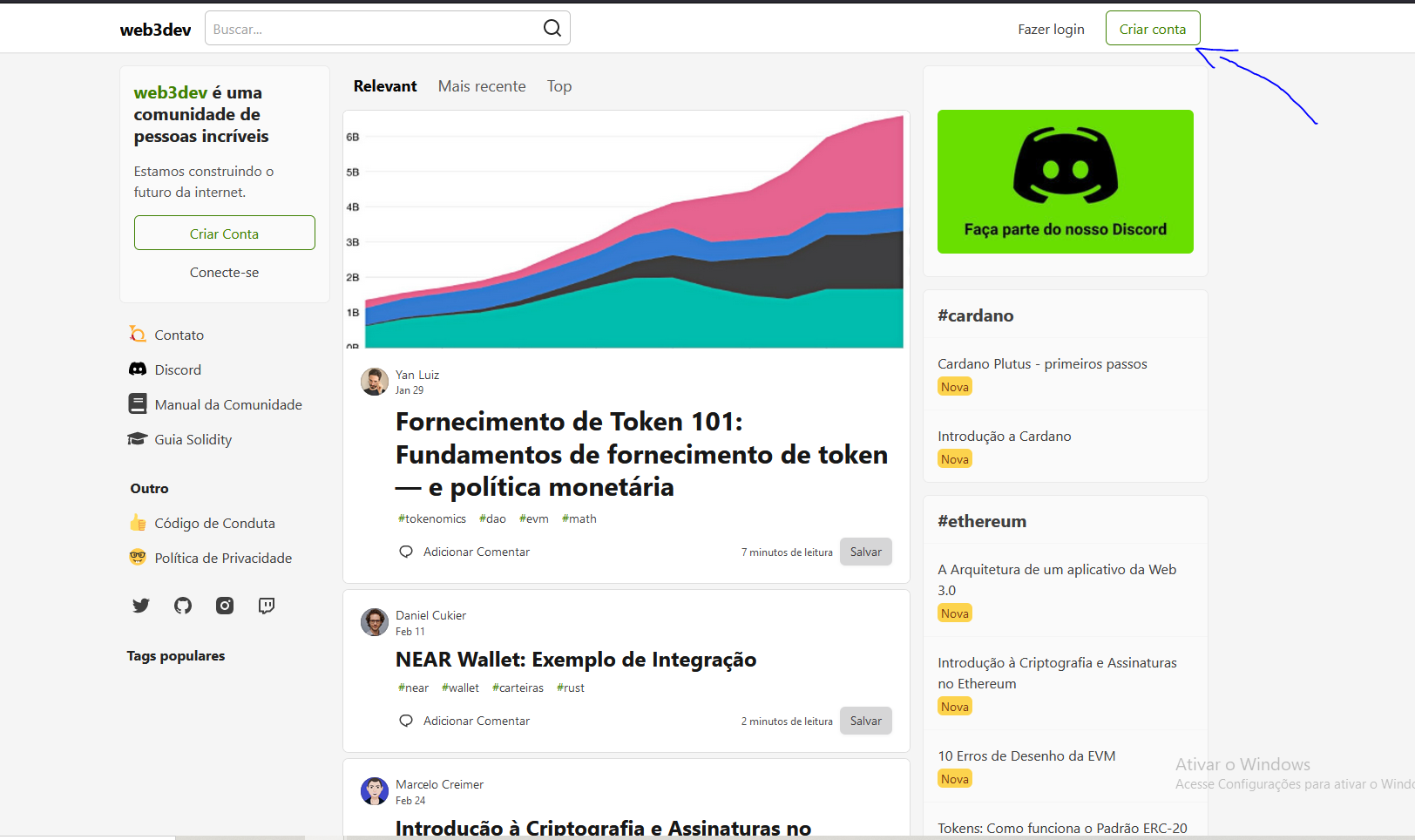
Task: Click the Discord green banner
Action: click(x=1065, y=181)
